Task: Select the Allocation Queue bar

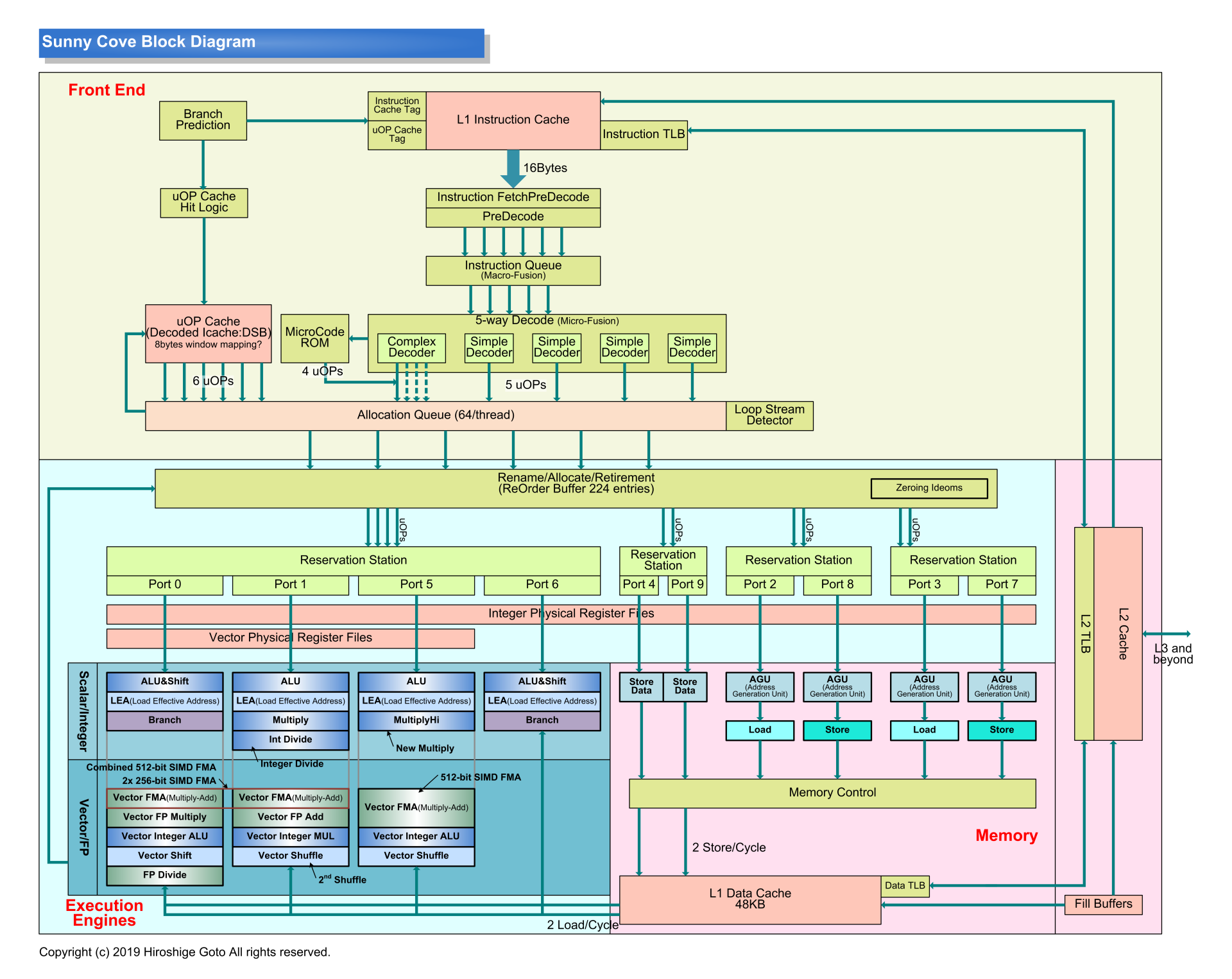Action: (x=435, y=415)
